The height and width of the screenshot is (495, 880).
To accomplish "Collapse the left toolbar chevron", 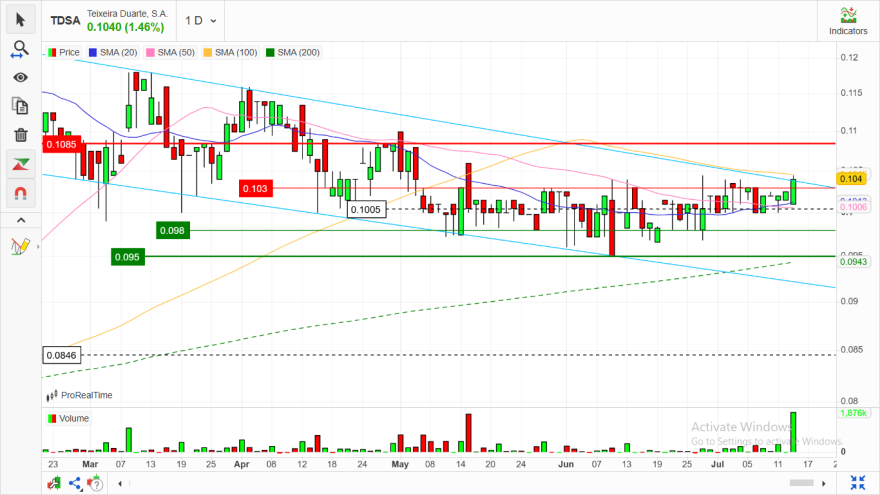I will coord(21,221).
